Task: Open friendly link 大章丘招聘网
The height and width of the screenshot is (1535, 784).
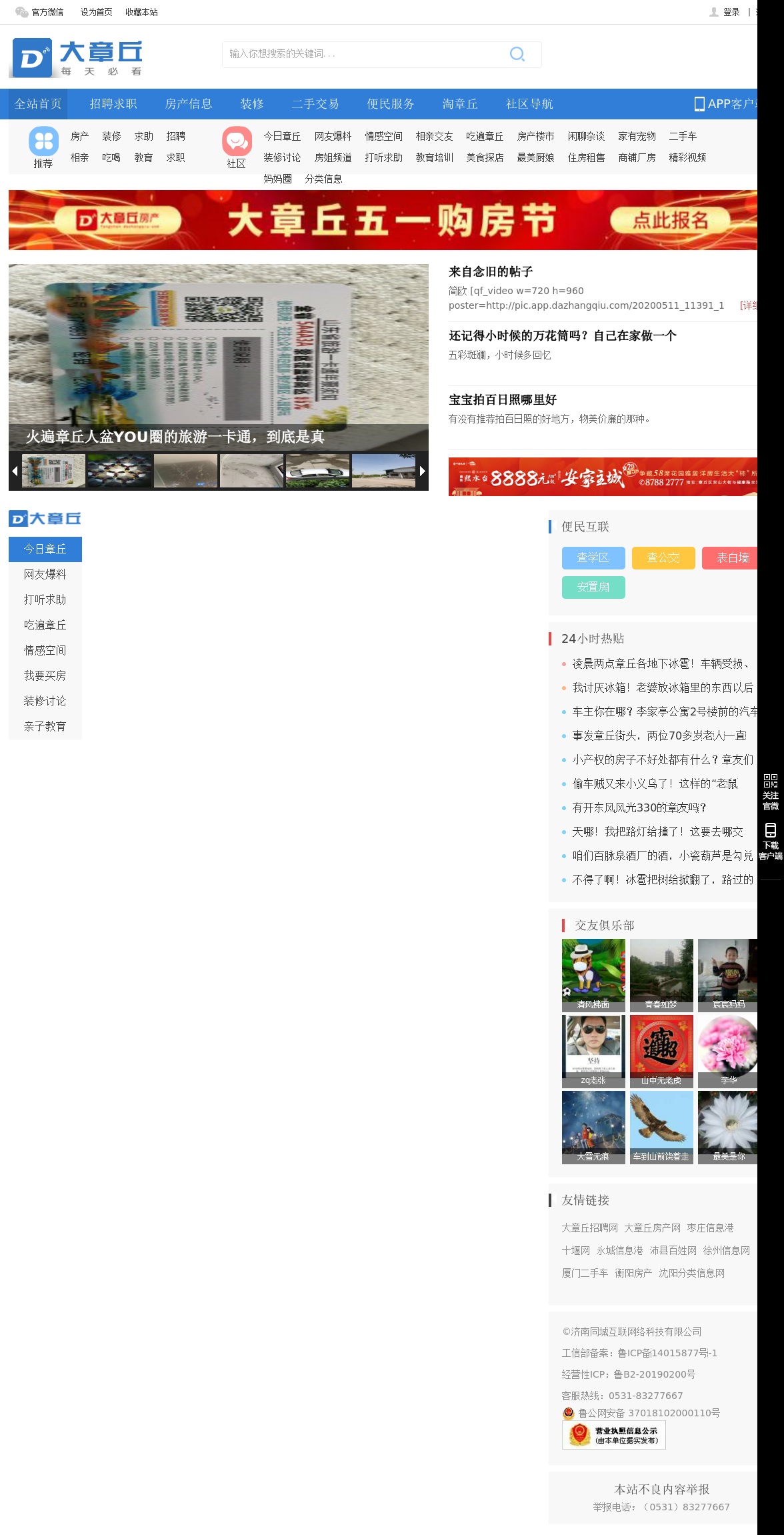Action: 590,1228
